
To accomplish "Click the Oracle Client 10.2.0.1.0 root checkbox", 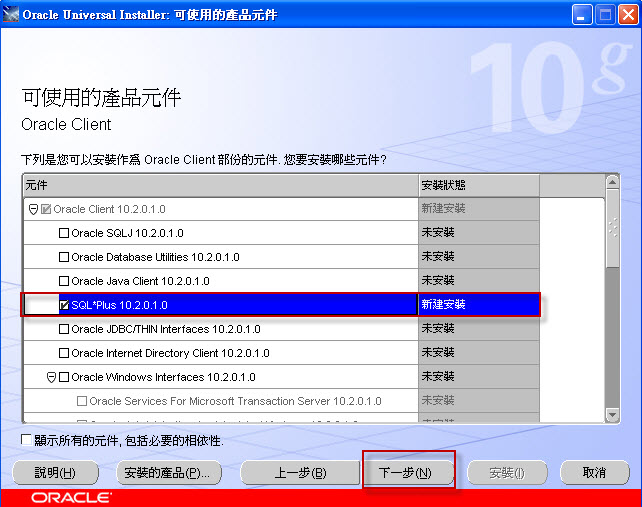I will 46,209.
